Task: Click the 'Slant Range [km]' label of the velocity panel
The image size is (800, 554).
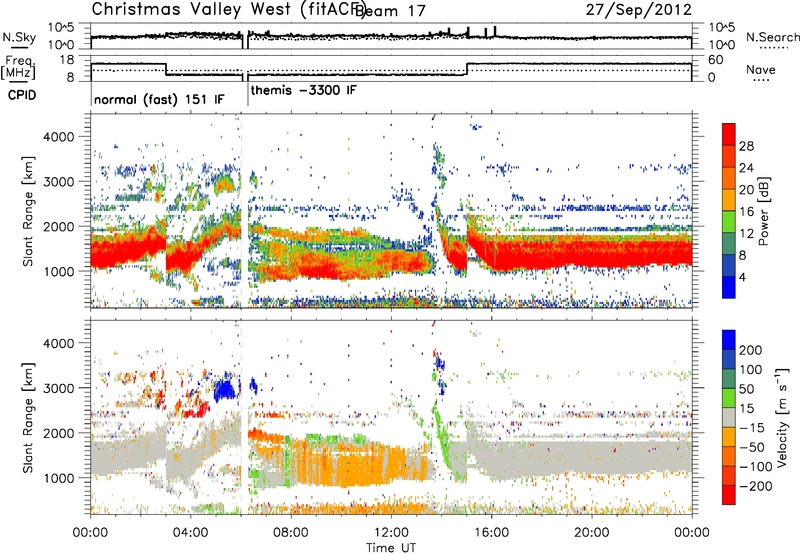Action: (x=28, y=417)
